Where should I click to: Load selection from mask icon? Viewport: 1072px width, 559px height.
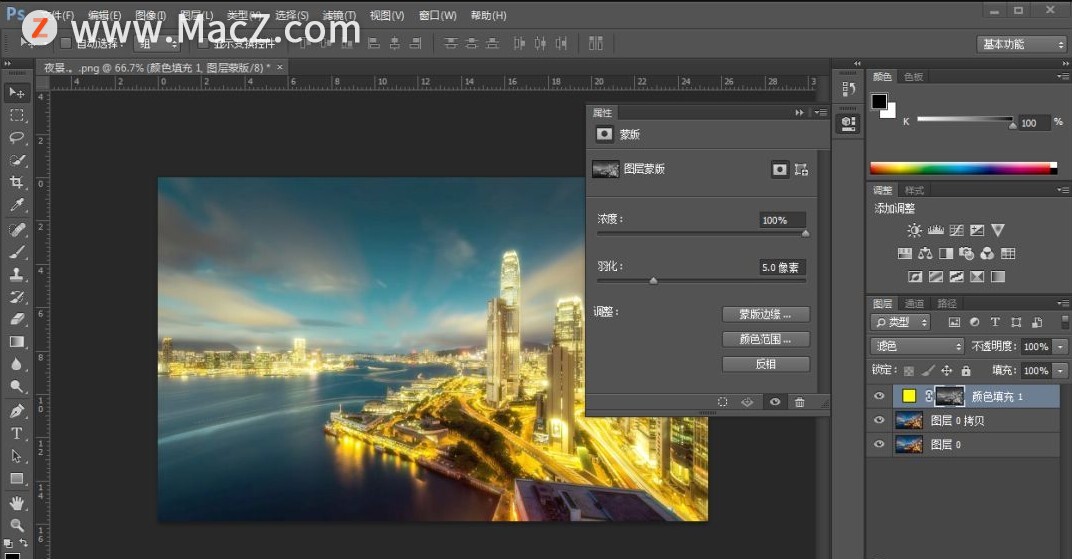pyautogui.click(x=723, y=403)
